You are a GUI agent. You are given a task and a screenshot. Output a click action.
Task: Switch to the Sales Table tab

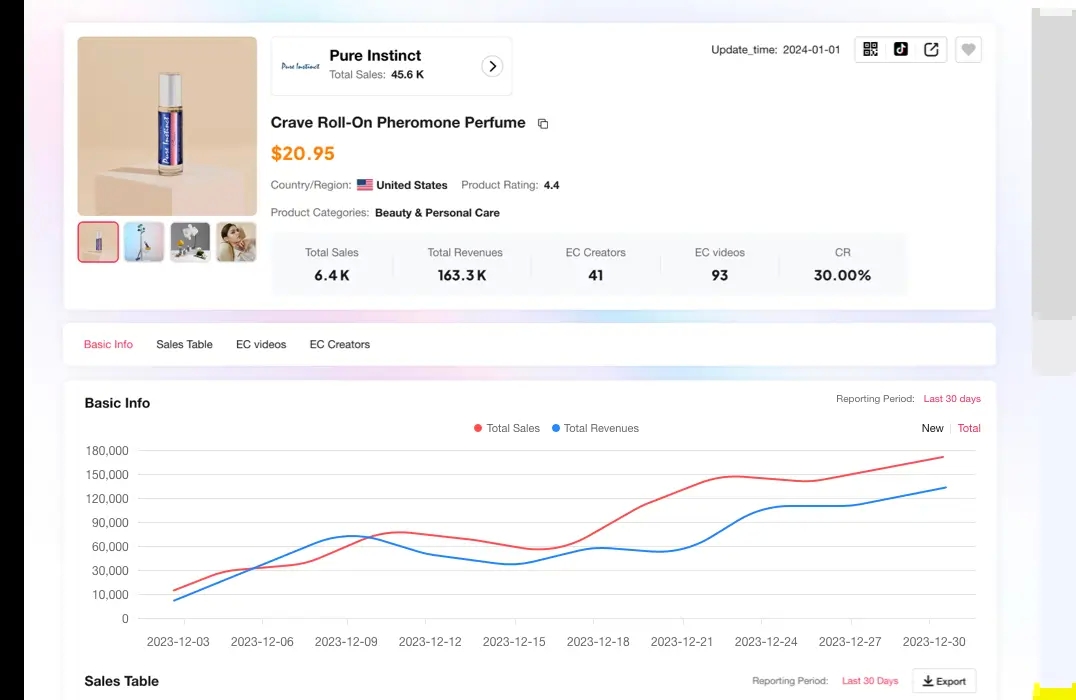184,344
